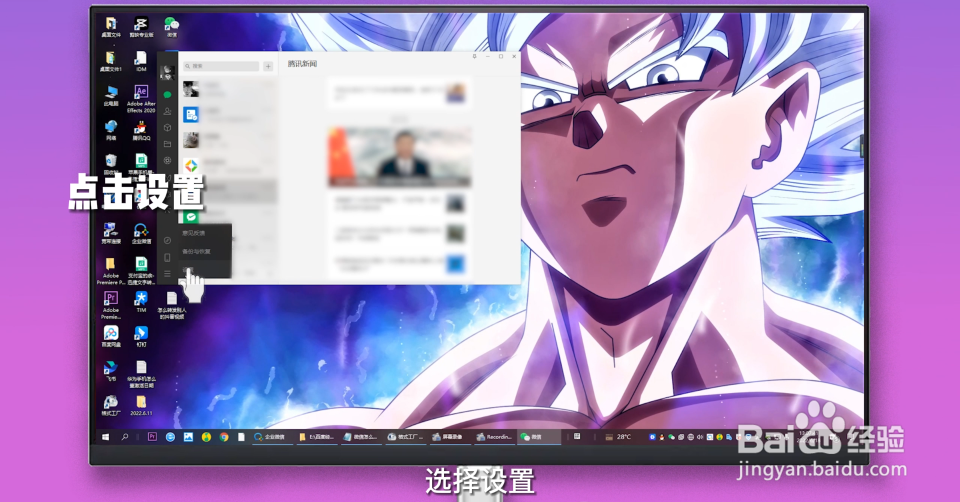Switch to 格式工厂 taskbar window

pos(405,437)
